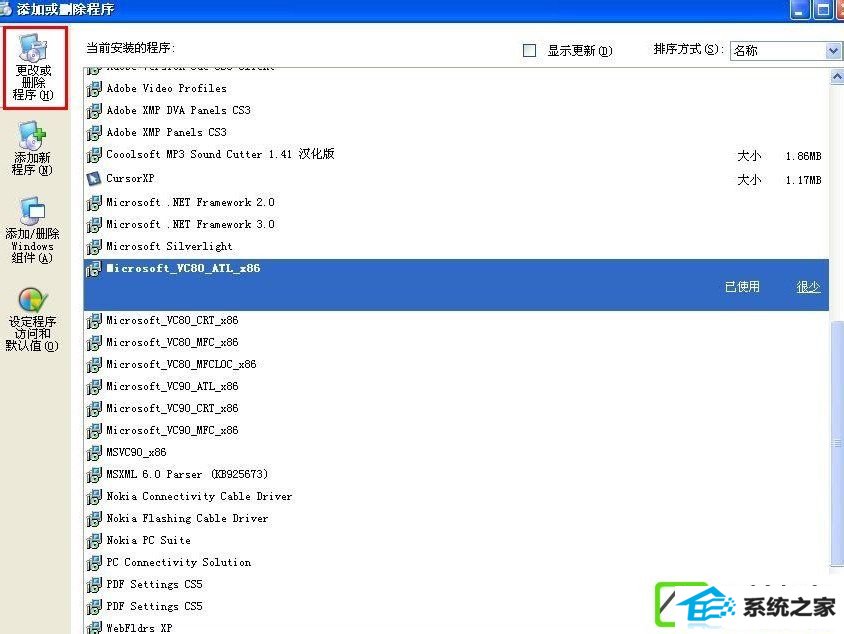This screenshot has width=844, height=634.
Task: Click the MSXML 6.0 Parser icon
Action: tap(94, 475)
